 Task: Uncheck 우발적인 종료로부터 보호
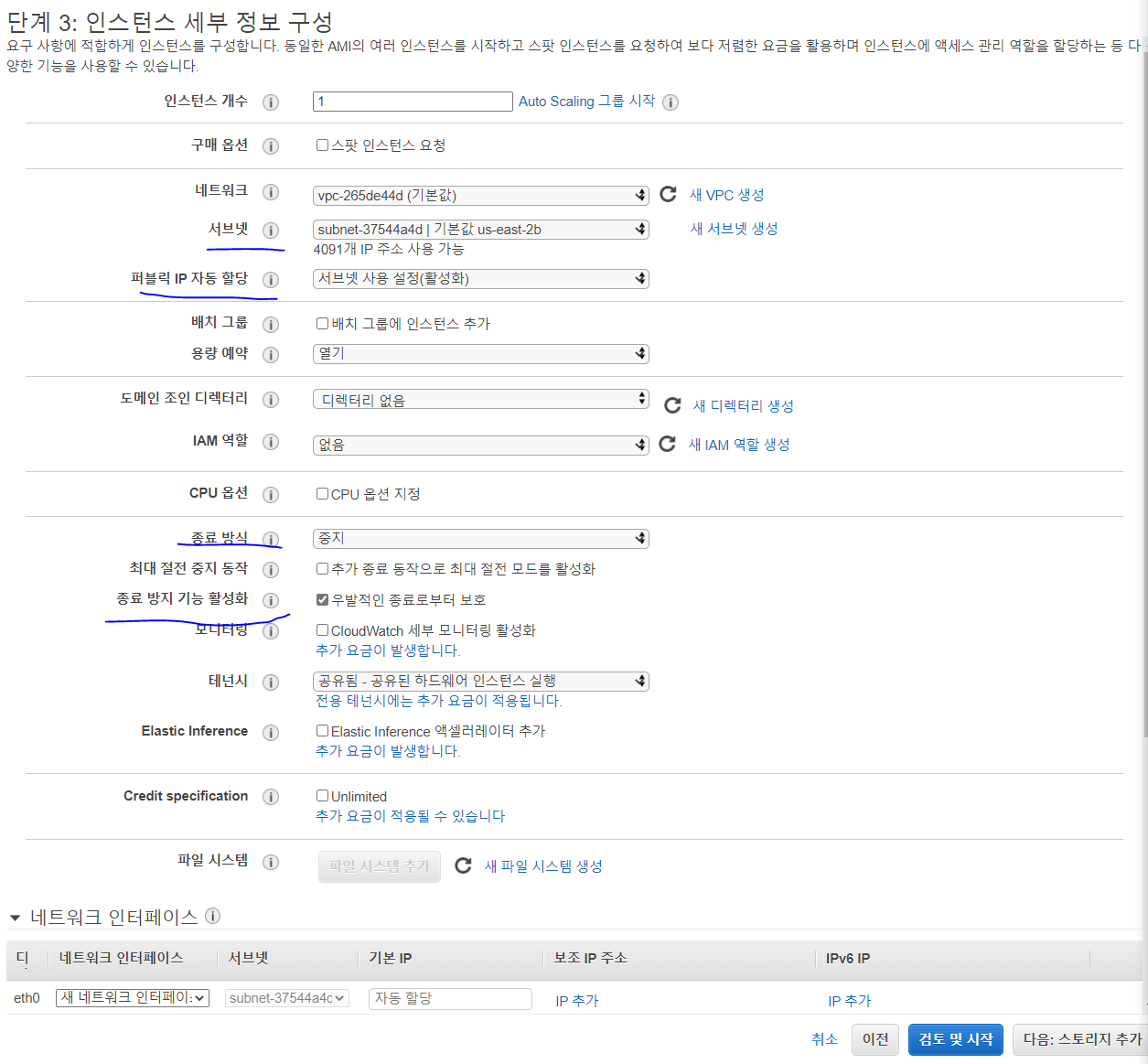[322, 599]
